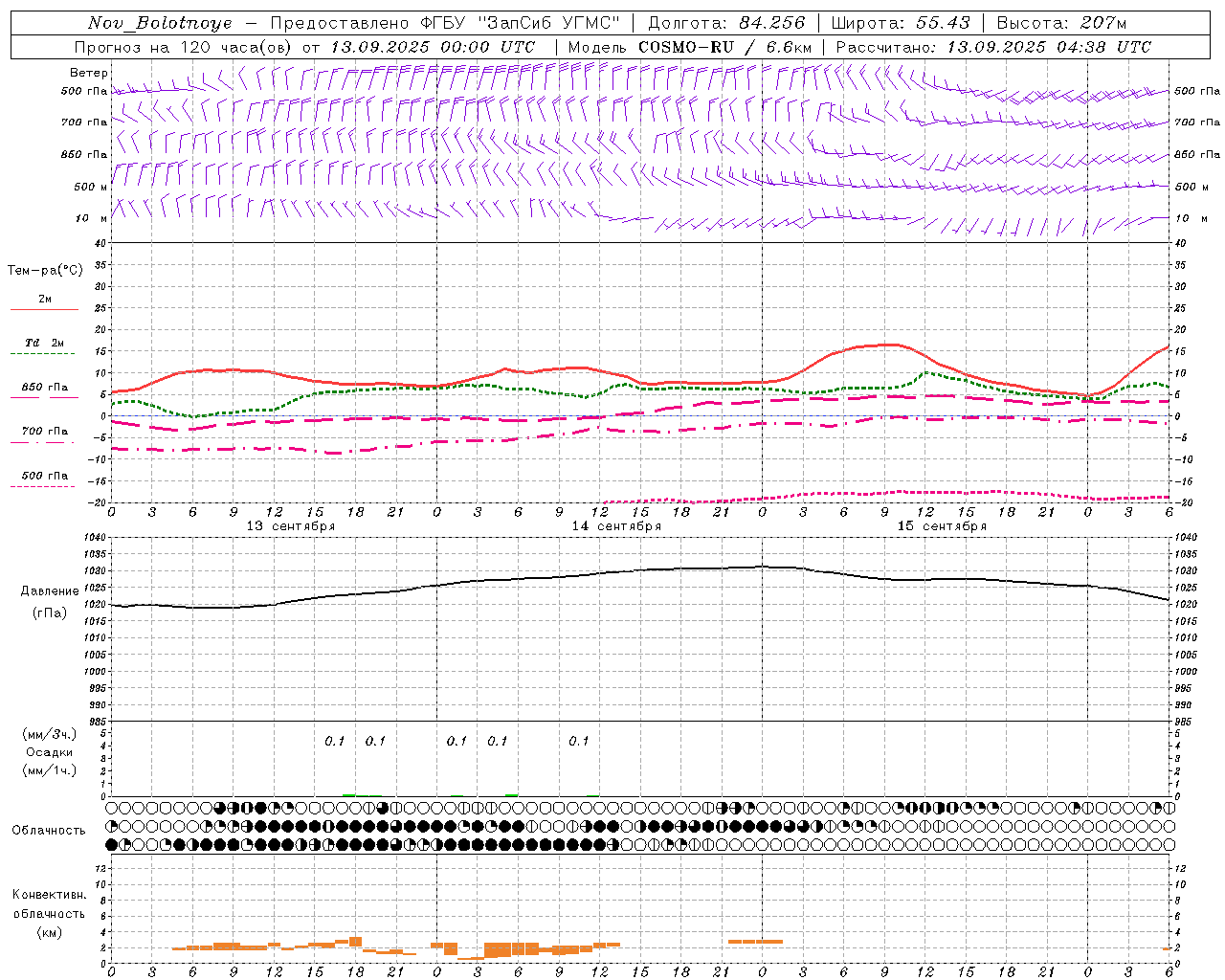Click the left '10 м' wind level label

(92, 218)
